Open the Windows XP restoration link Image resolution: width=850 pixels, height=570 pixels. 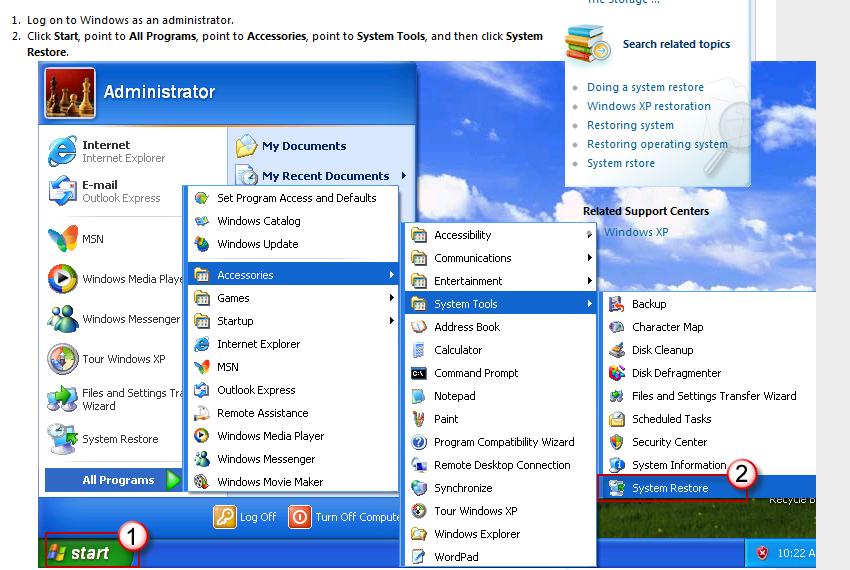[648, 106]
